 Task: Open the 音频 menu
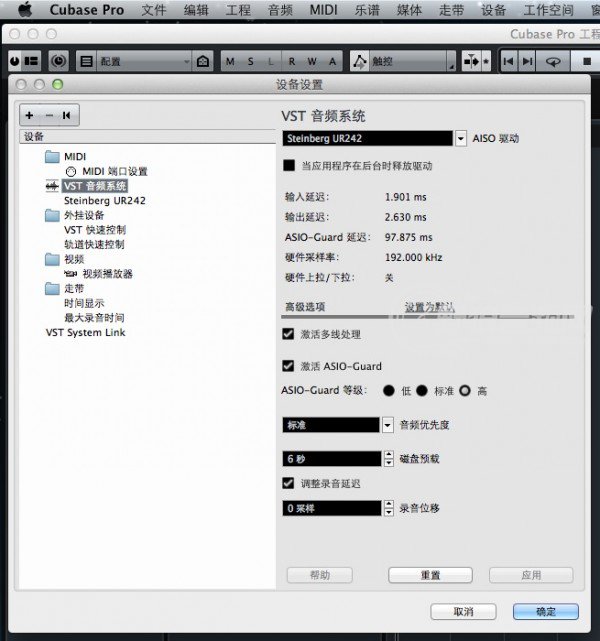pyautogui.click(x=280, y=9)
